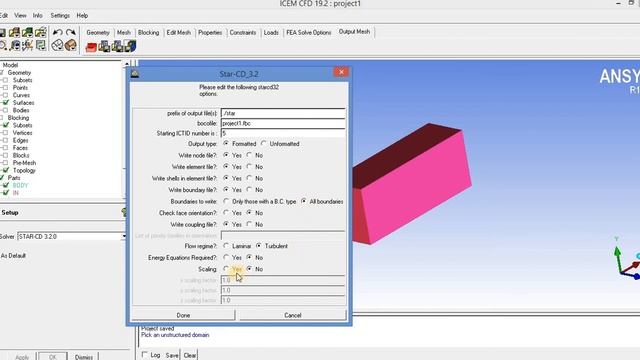
Task: Switch to the FEA Solve Options tab
Action: click(x=309, y=32)
